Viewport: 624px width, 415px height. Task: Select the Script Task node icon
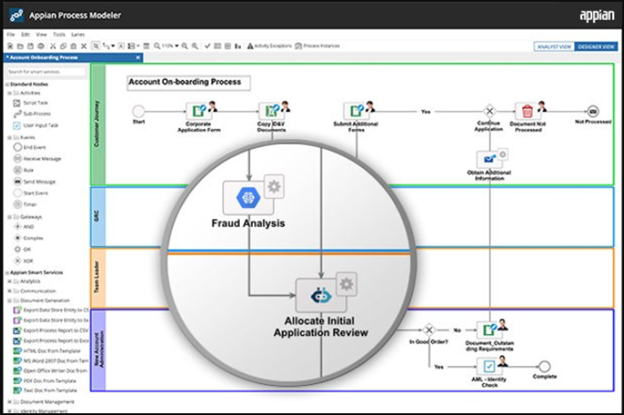point(17,103)
